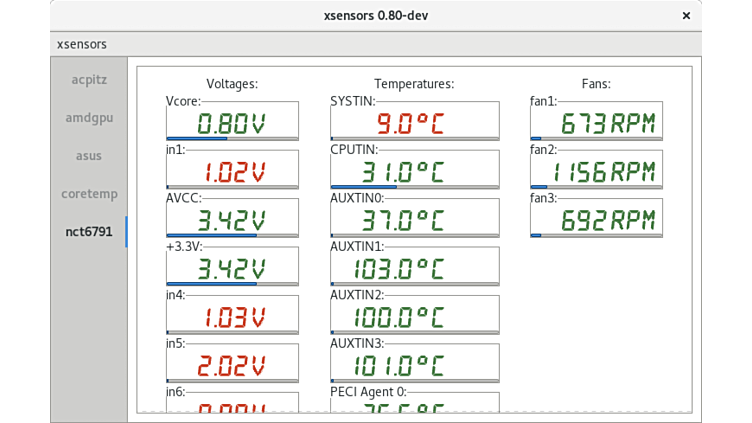Click the SYSTIN 9.0°C temperature display
Image resolution: width=752 pixels, height=423 pixels.
click(x=414, y=124)
